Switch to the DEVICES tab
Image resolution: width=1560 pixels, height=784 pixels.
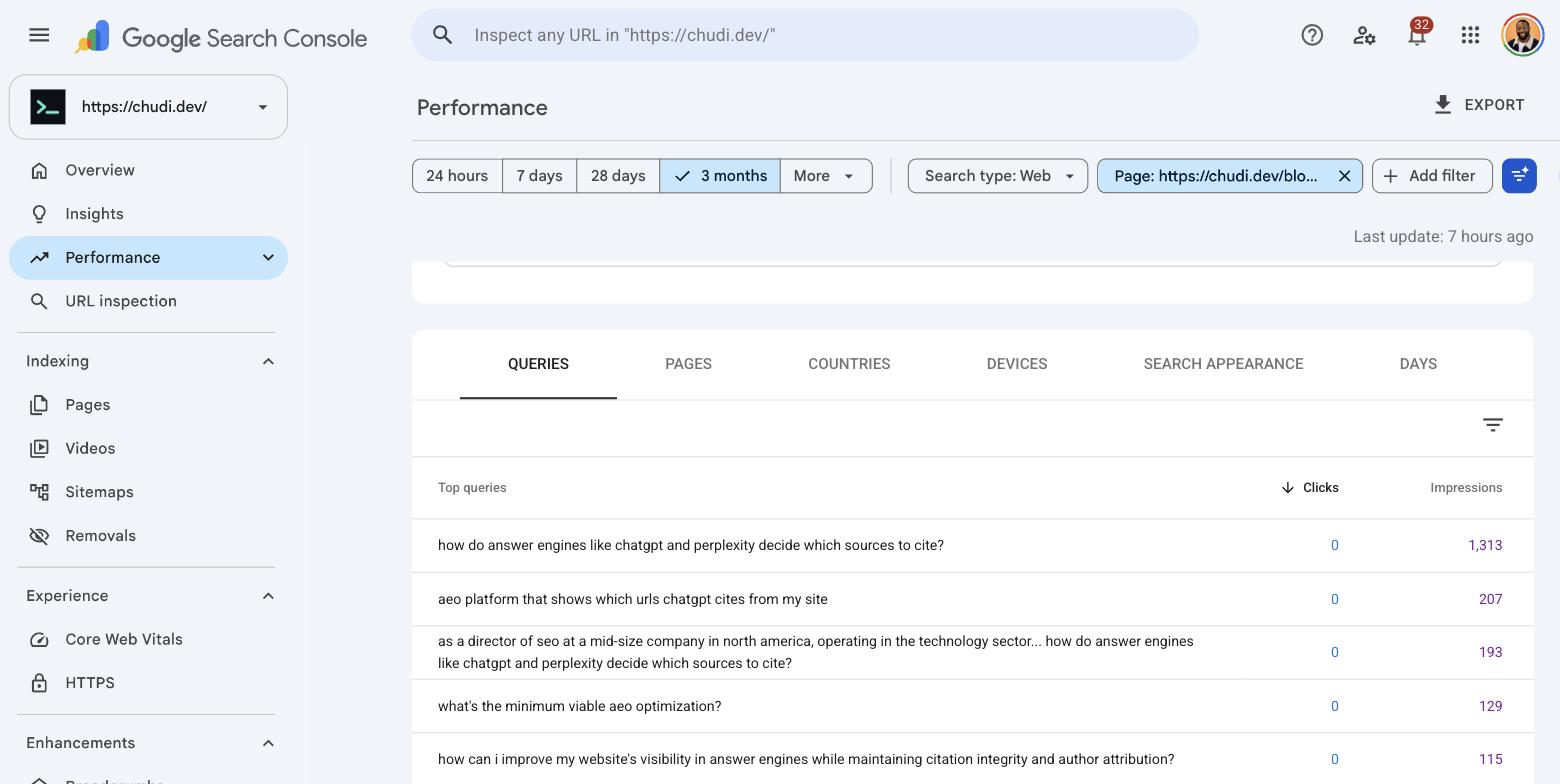click(x=1017, y=364)
